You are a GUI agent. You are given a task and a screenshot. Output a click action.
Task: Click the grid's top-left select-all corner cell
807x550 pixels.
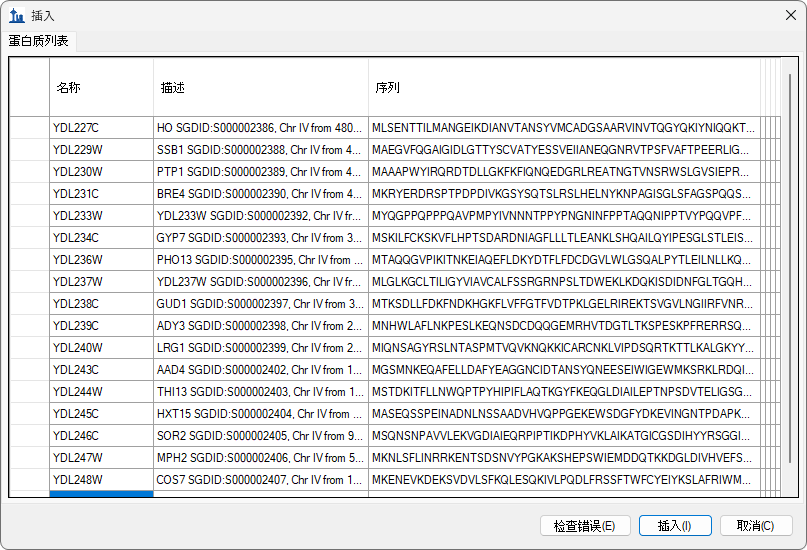click(x=29, y=88)
